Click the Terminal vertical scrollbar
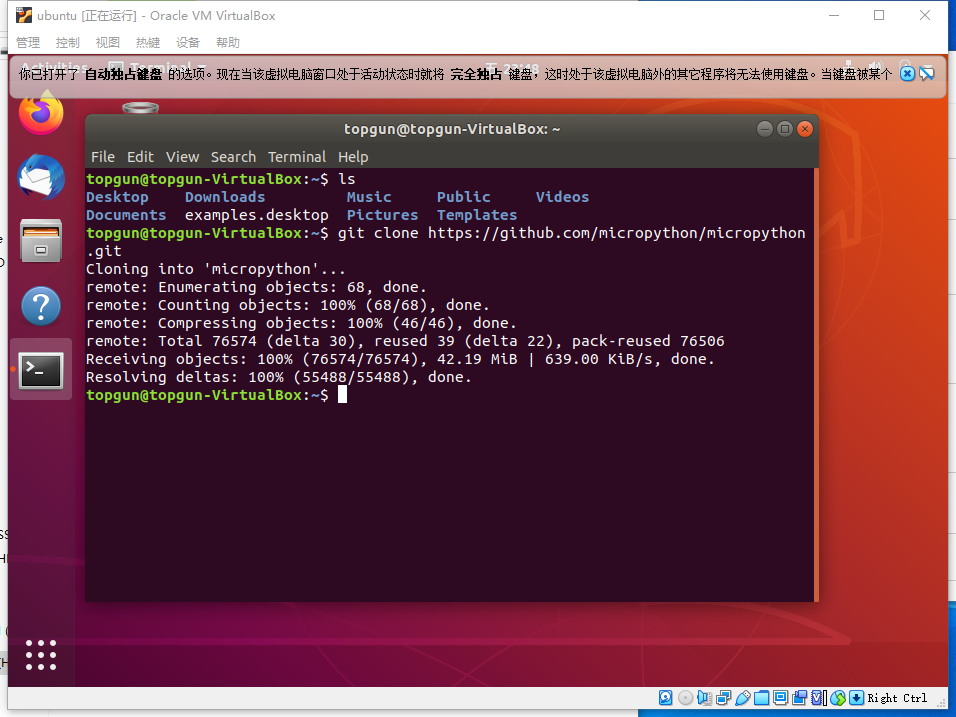 pos(816,385)
